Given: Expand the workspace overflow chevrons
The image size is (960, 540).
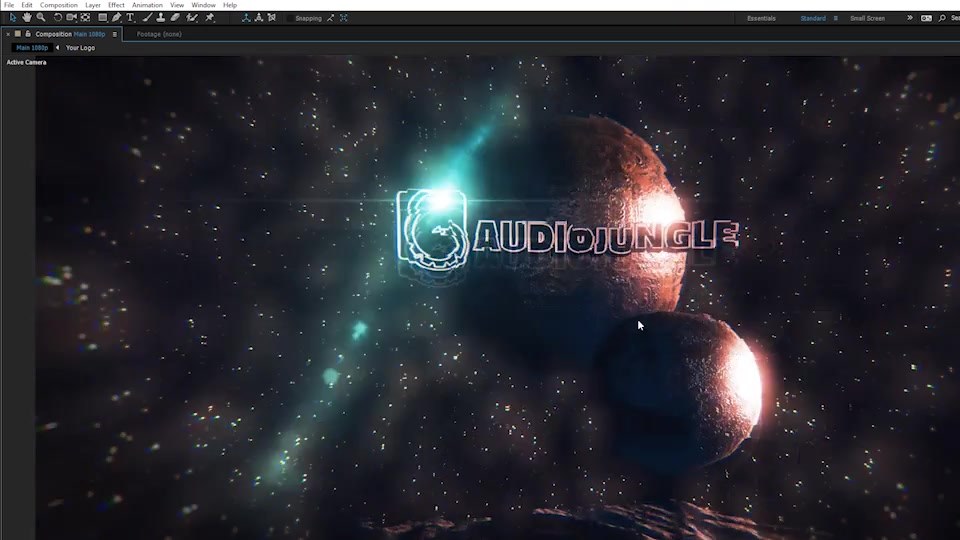Looking at the screenshot, I should tap(910, 18).
